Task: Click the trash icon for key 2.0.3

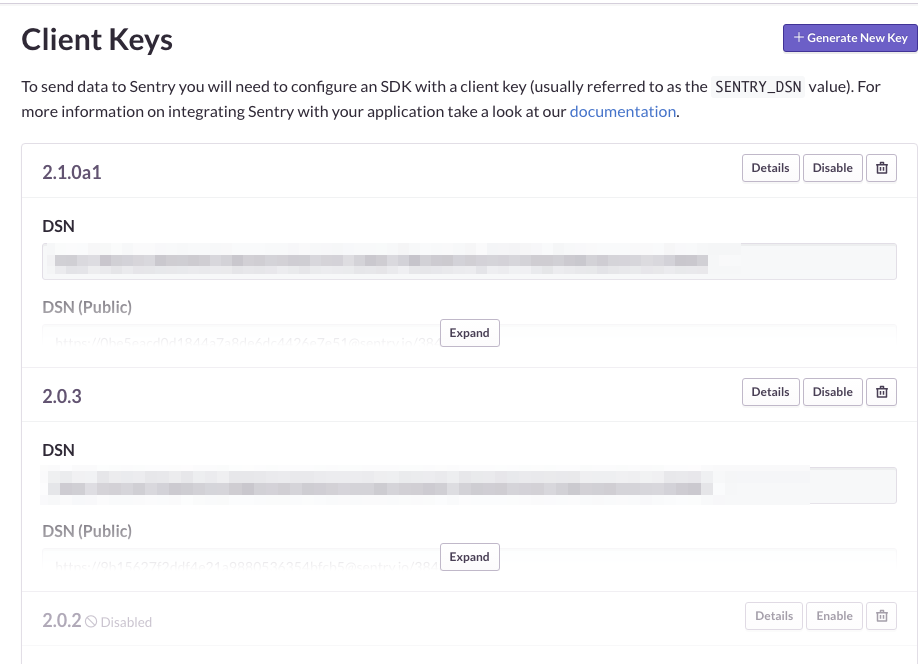Action: 881,391
